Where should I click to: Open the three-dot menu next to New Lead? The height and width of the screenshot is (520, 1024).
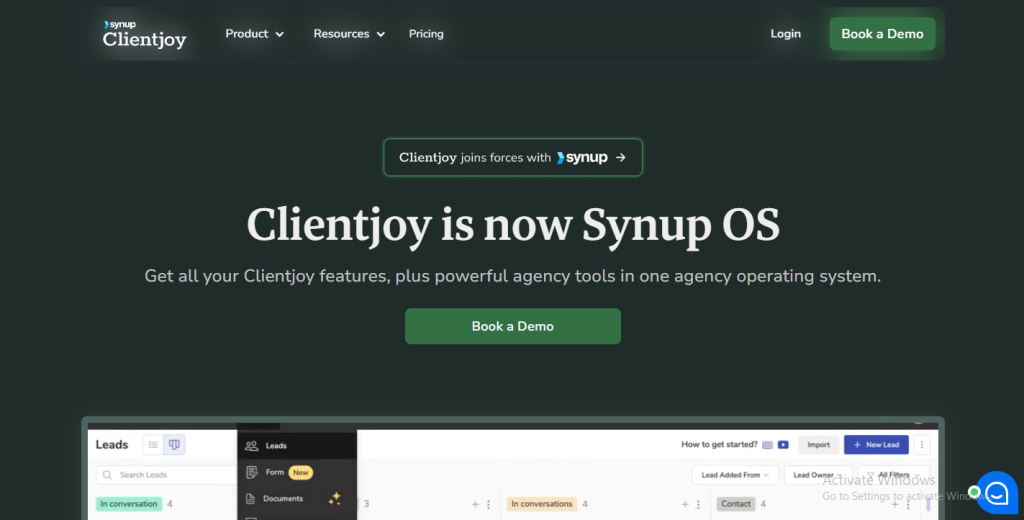tap(922, 445)
